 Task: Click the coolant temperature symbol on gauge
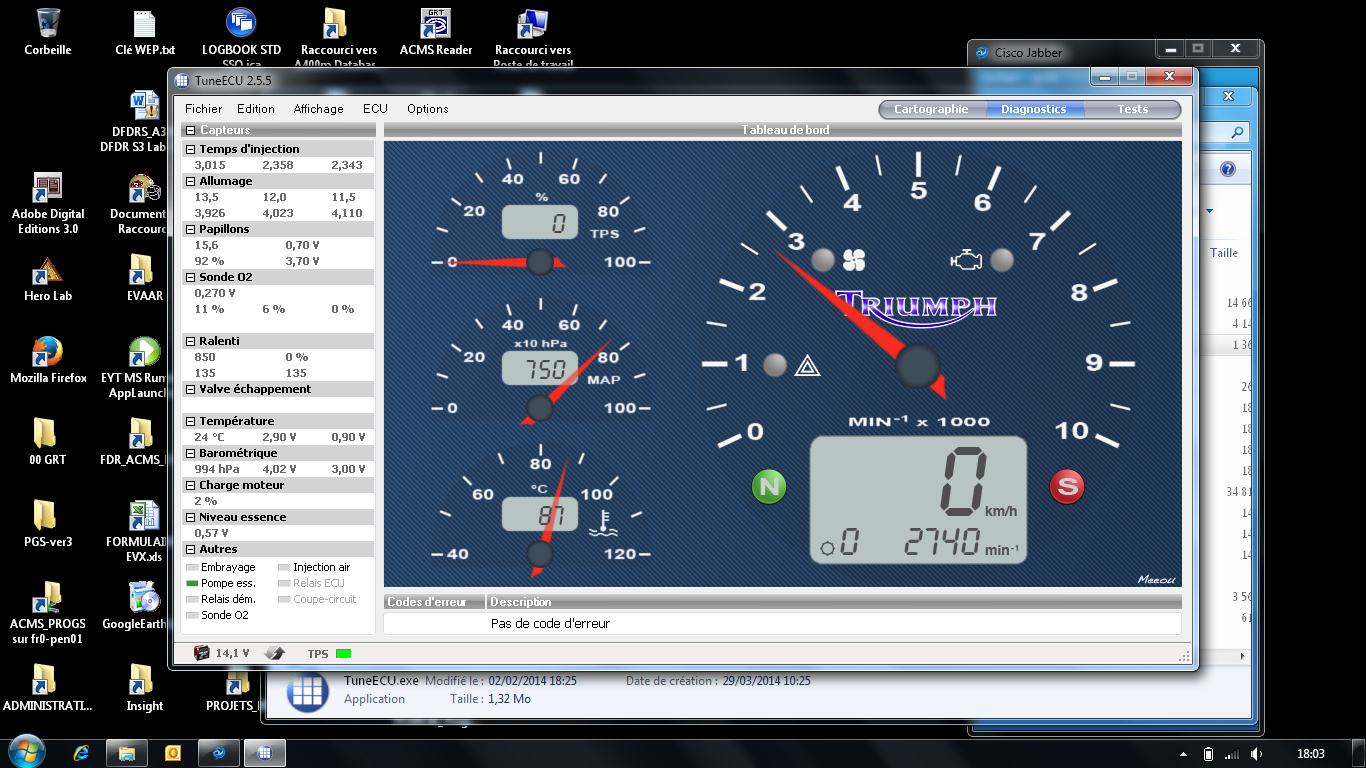pyautogui.click(x=603, y=522)
